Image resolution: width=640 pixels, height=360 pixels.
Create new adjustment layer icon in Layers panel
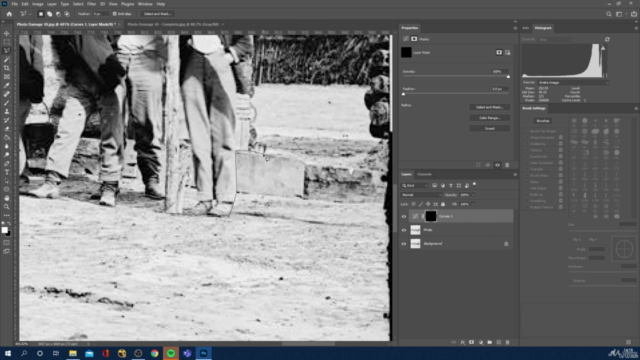coord(480,342)
